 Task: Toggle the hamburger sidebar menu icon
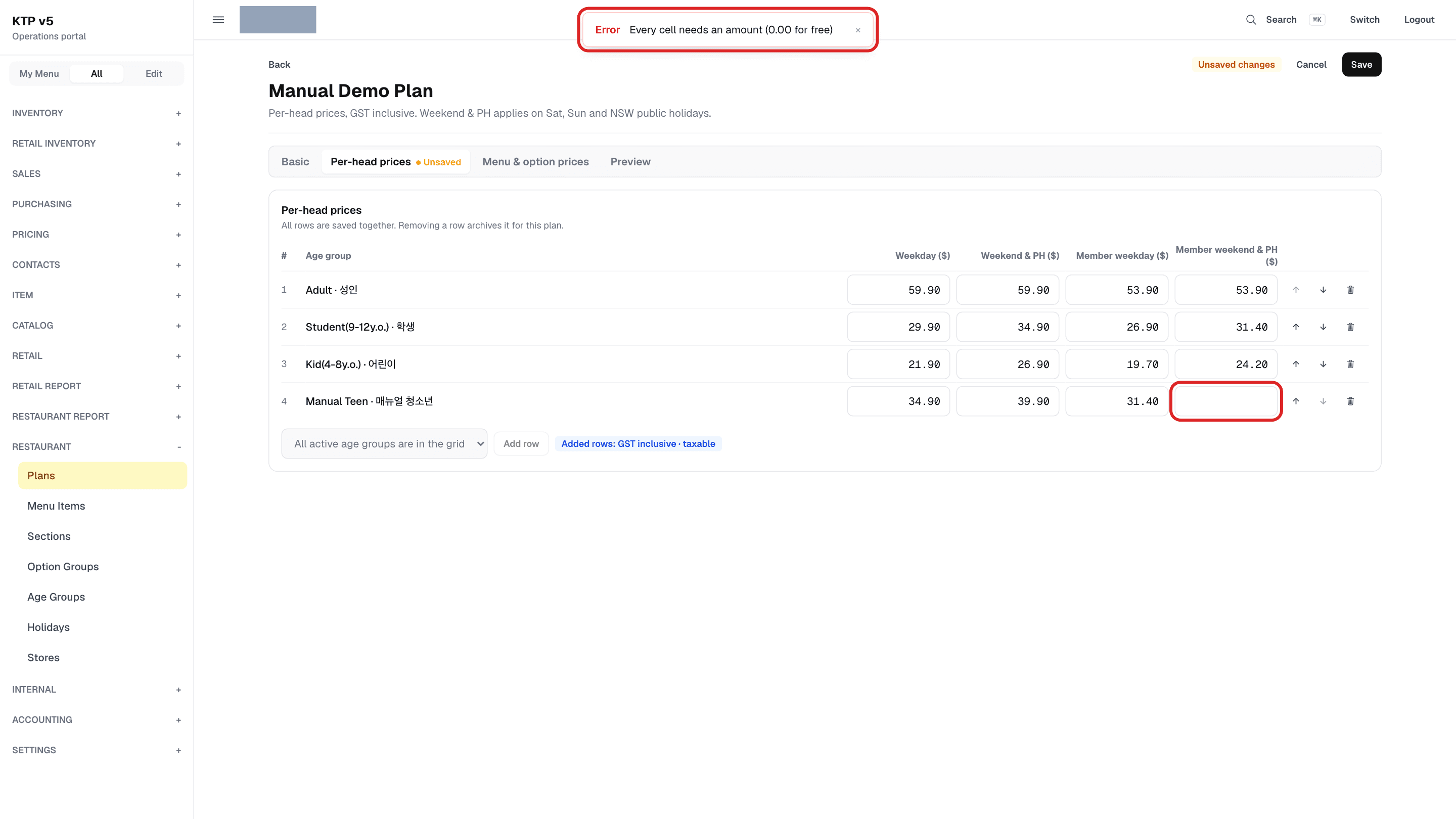pos(218,20)
